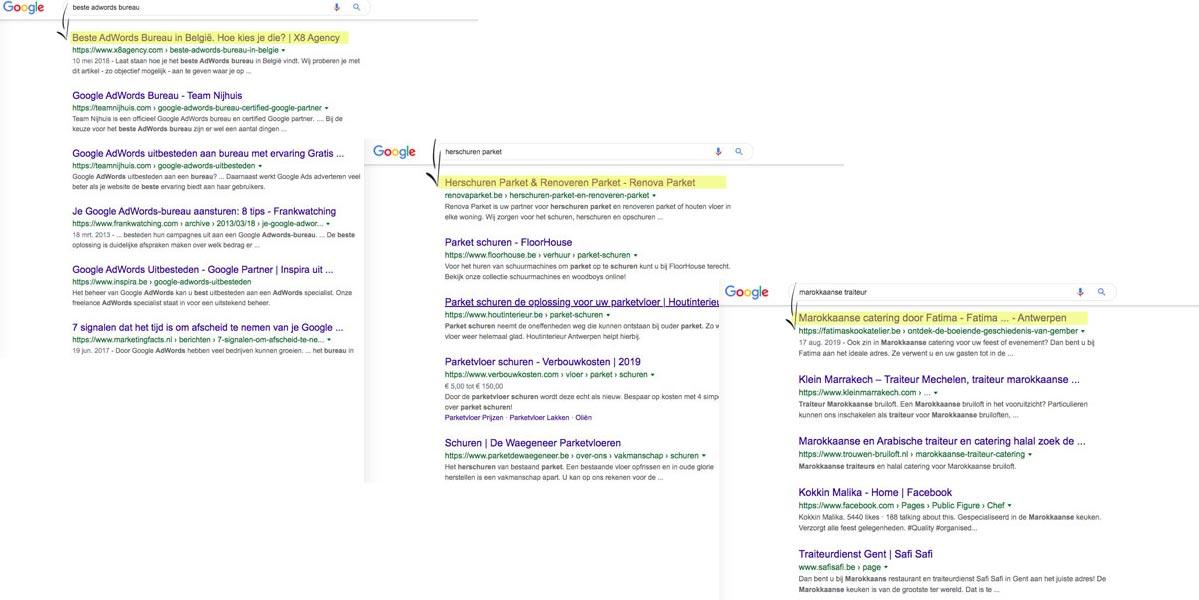This screenshot has width=1199, height=600.
Task: Open 'Google AdWords Uitbesteden - Google Partner | Inspira' result
Action: [203, 269]
